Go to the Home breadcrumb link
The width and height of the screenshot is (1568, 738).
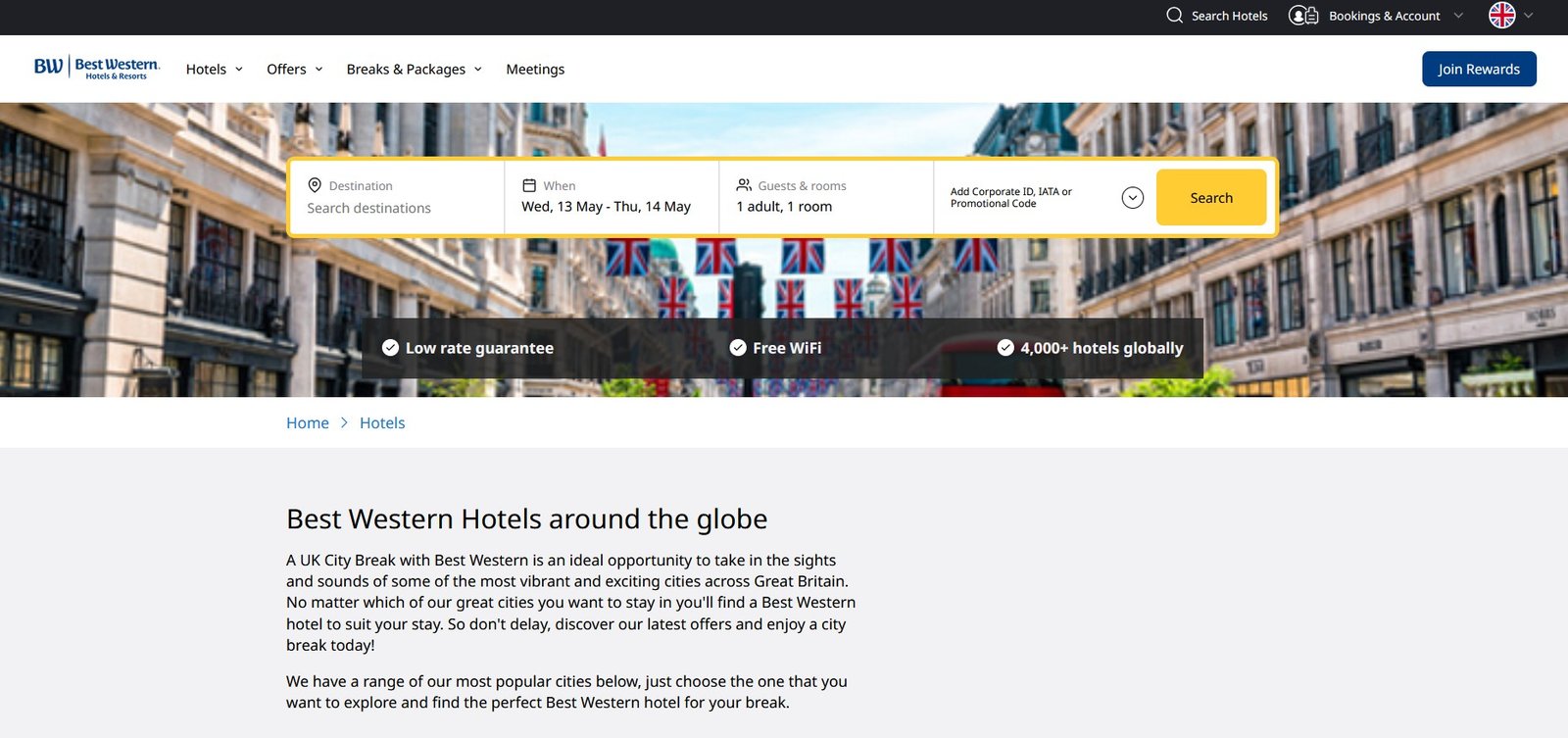point(308,423)
